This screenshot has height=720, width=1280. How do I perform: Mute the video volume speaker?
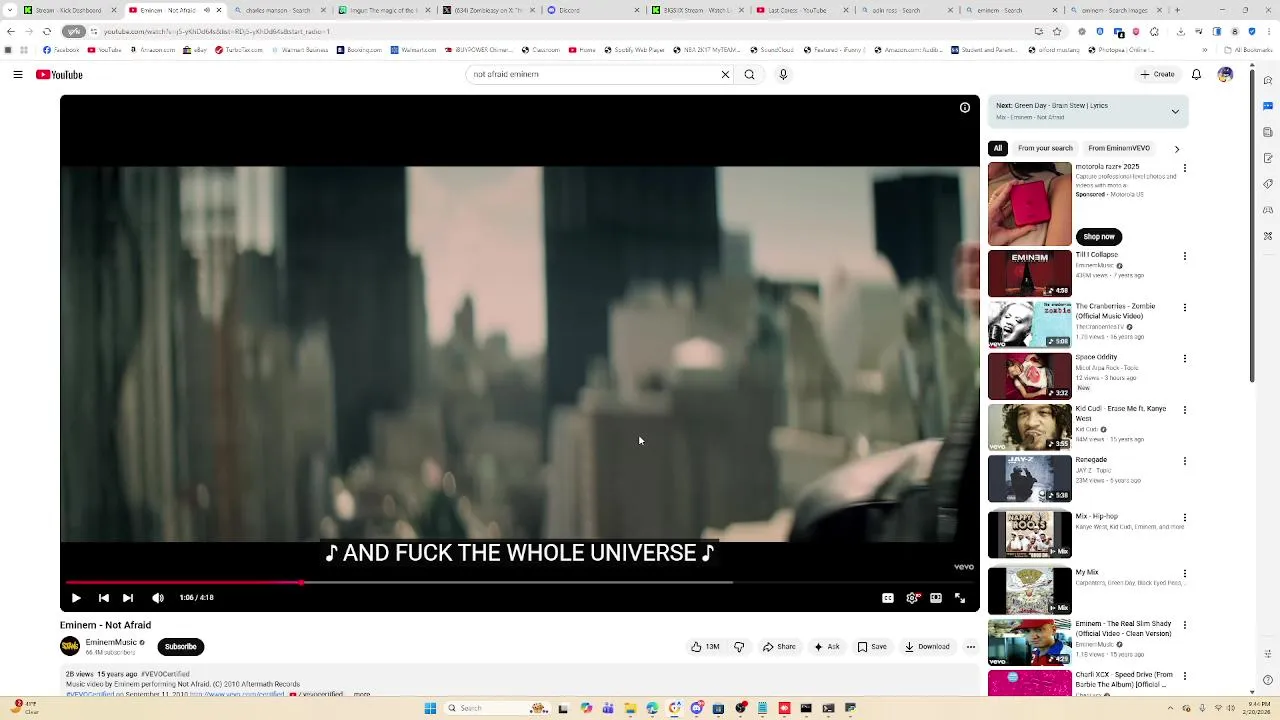click(x=158, y=598)
